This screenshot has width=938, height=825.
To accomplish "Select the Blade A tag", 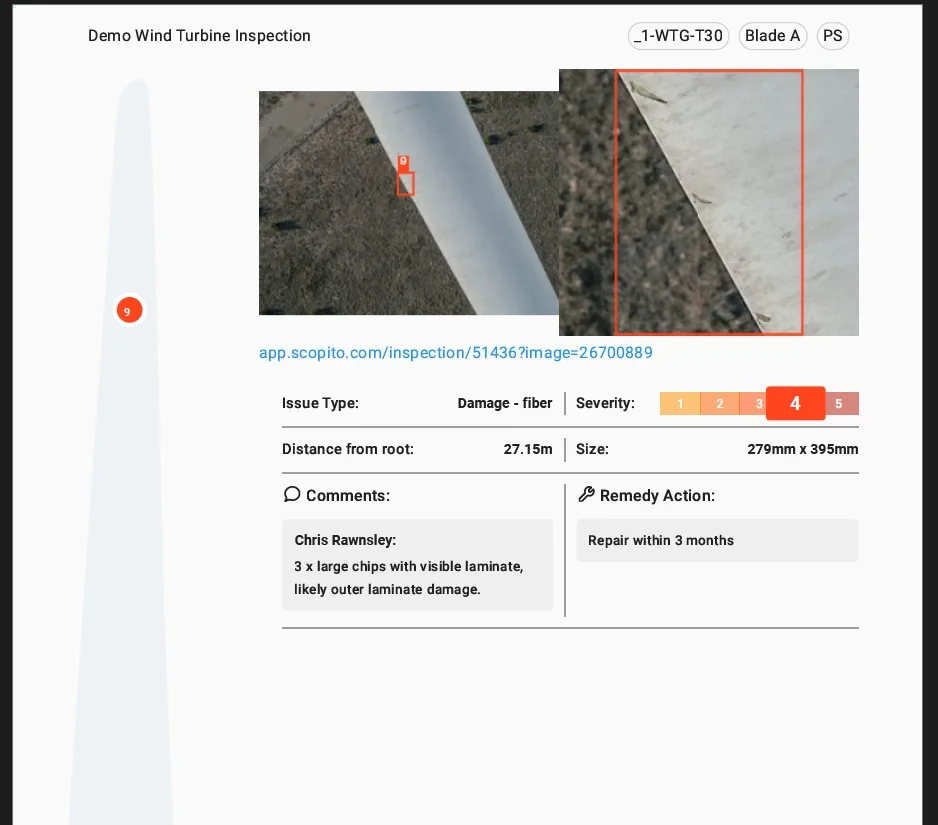I will pyautogui.click(x=773, y=36).
